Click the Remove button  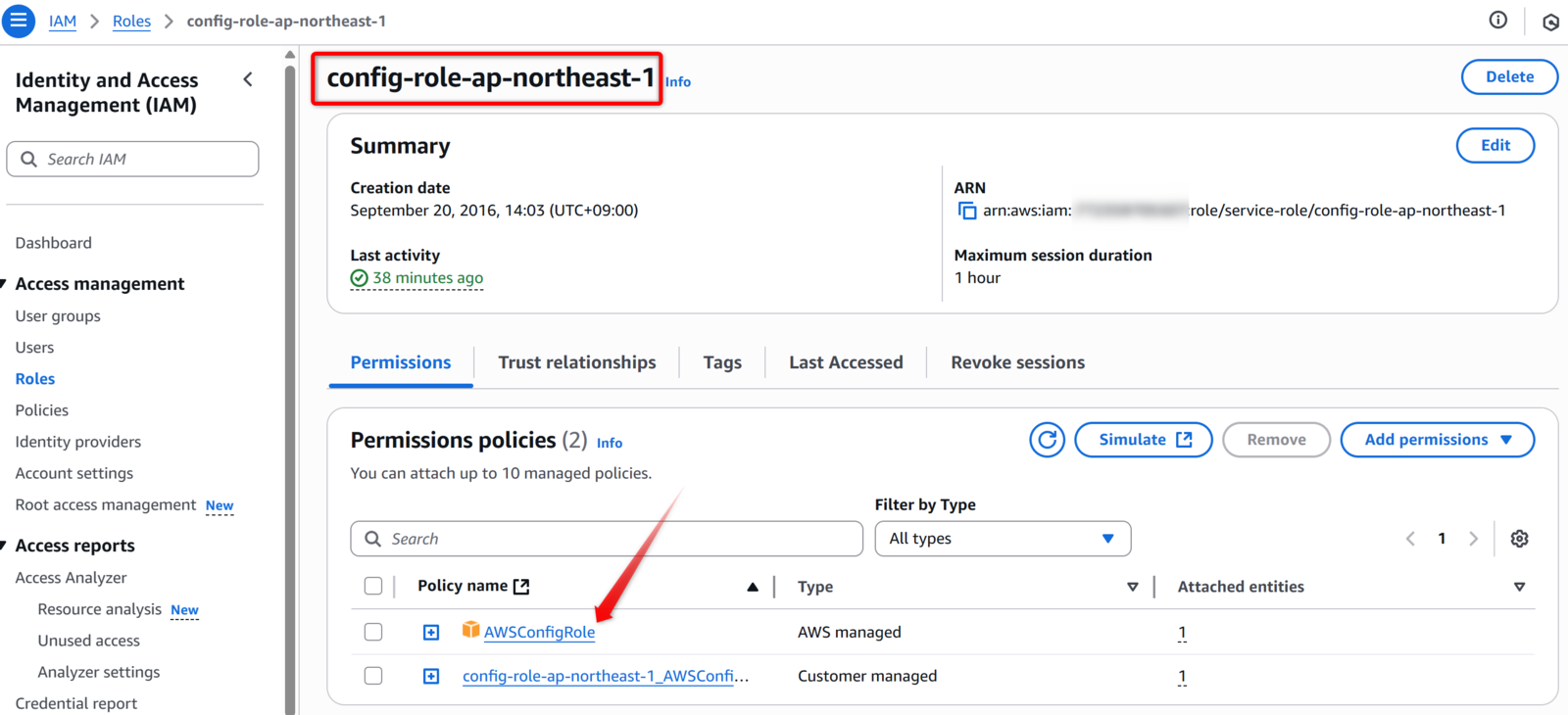pos(1276,440)
